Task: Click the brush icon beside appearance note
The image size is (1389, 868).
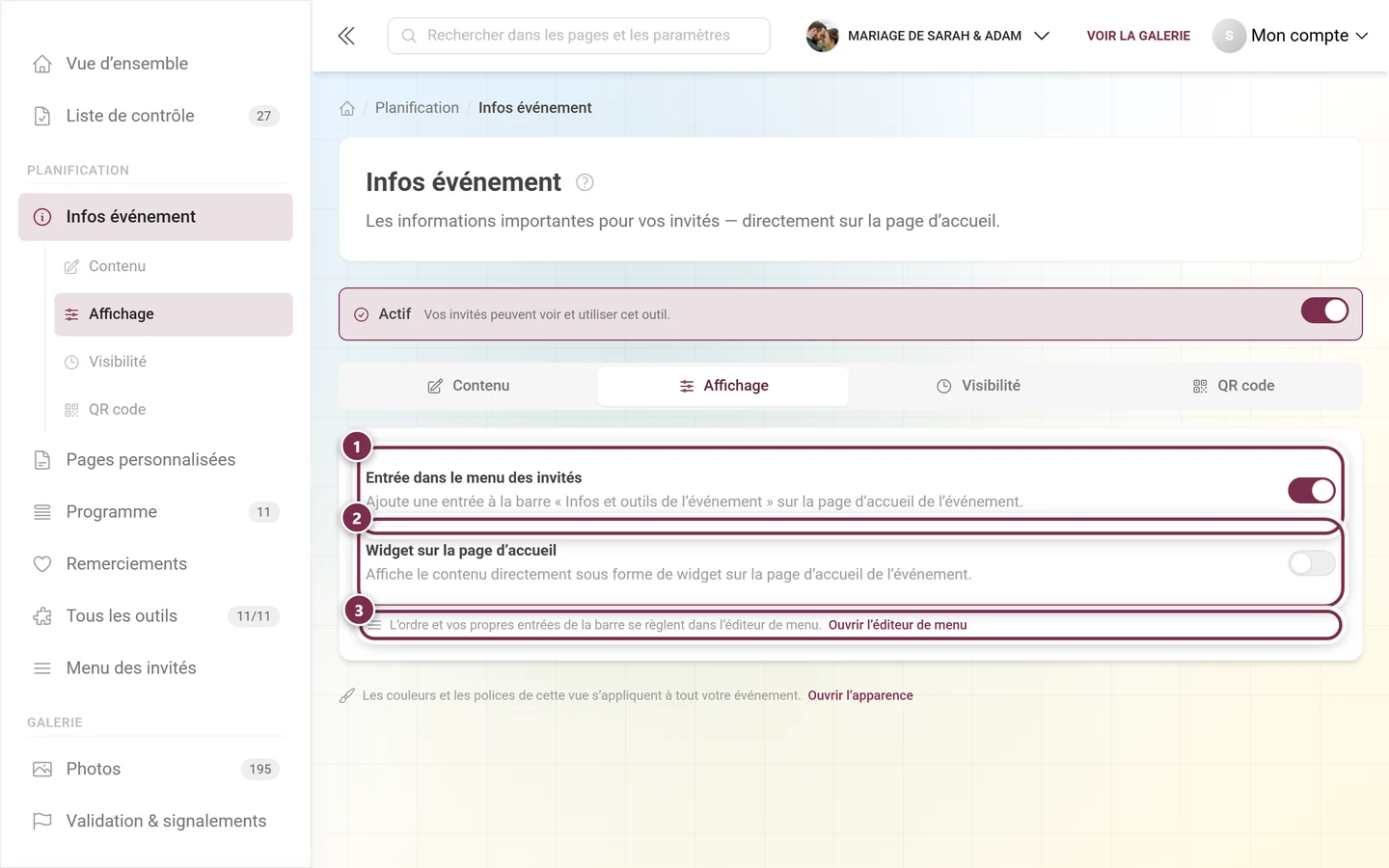Action: pos(347,695)
